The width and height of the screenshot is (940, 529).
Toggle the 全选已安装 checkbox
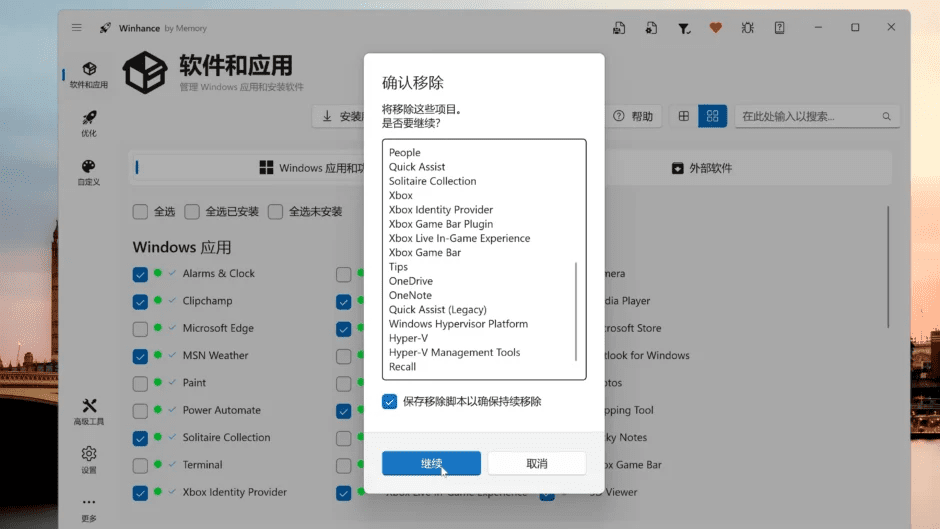pos(192,212)
